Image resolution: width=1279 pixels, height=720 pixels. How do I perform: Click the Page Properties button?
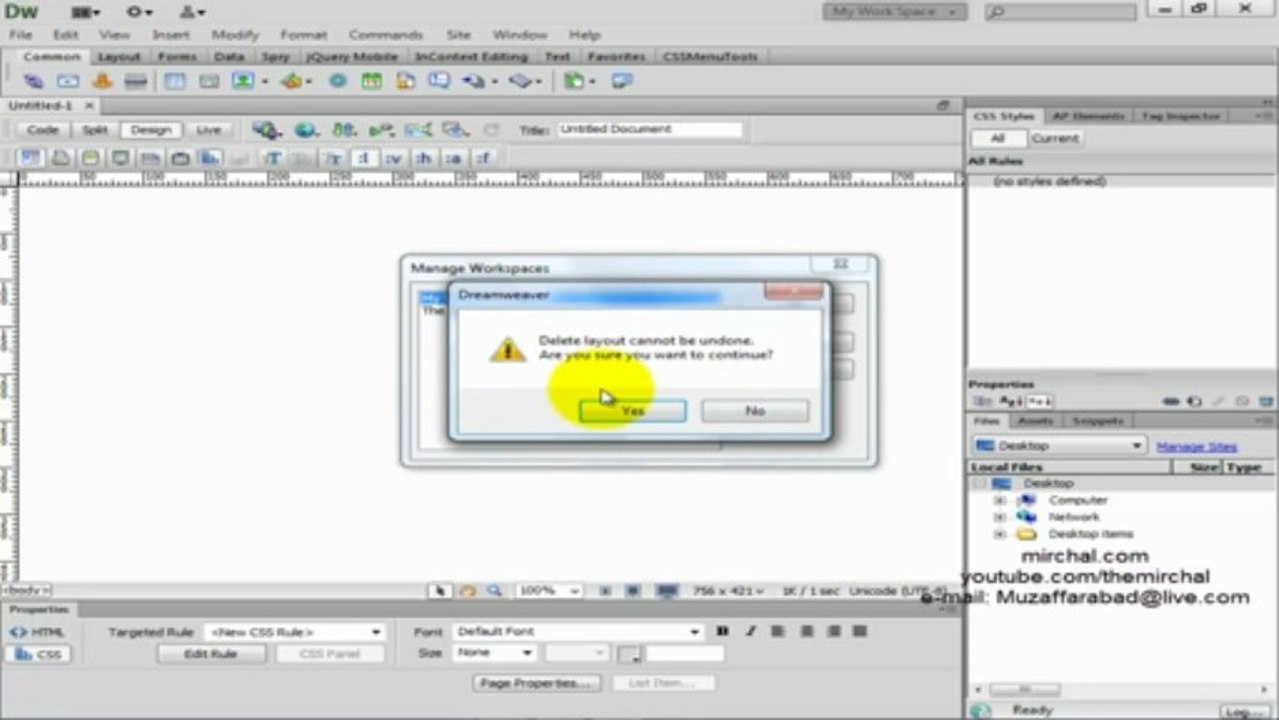click(x=538, y=683)
